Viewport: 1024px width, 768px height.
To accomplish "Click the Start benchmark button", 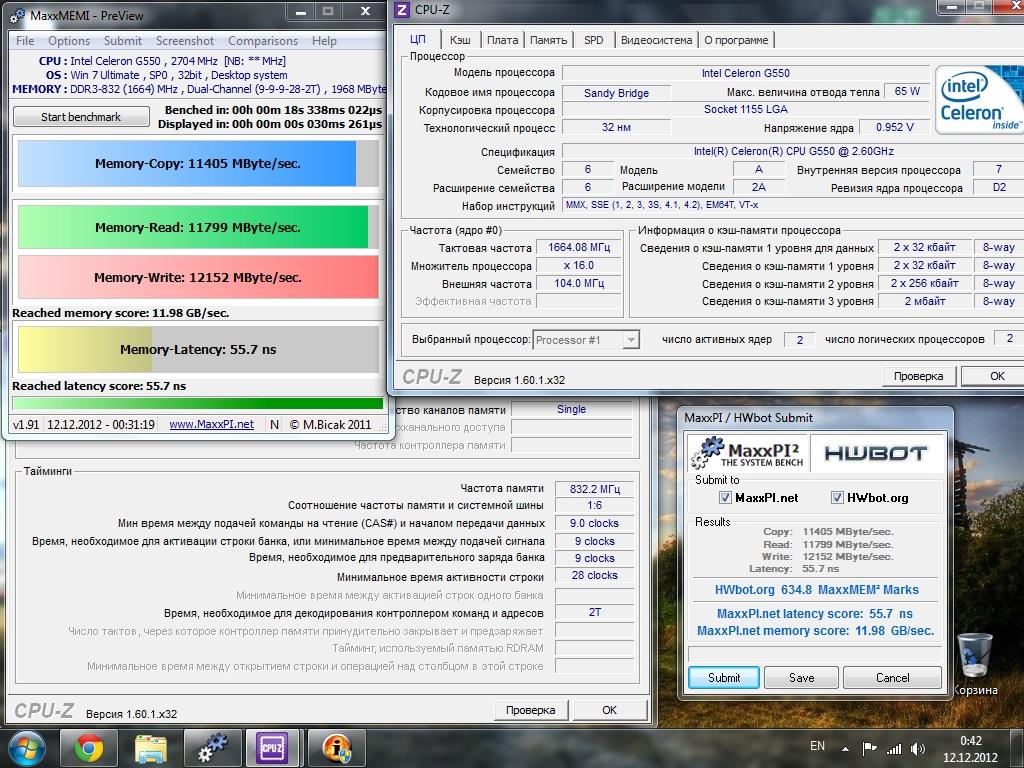I will 81,117.
